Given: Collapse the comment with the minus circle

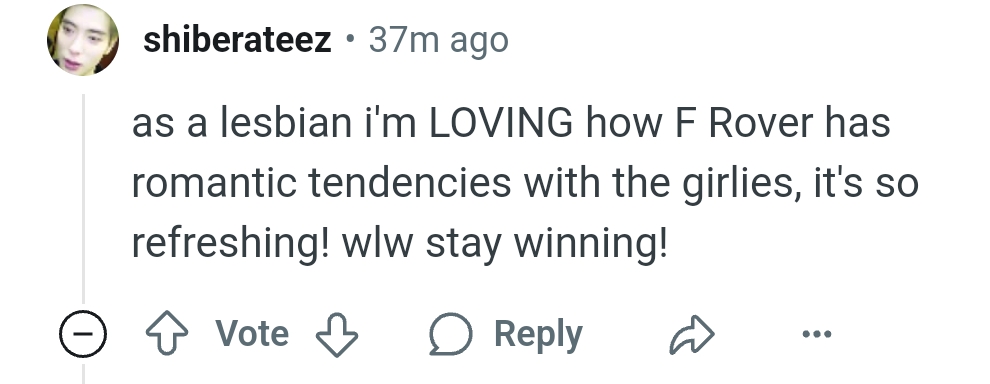Looking at the screenshot, I should tap(83, 334).
